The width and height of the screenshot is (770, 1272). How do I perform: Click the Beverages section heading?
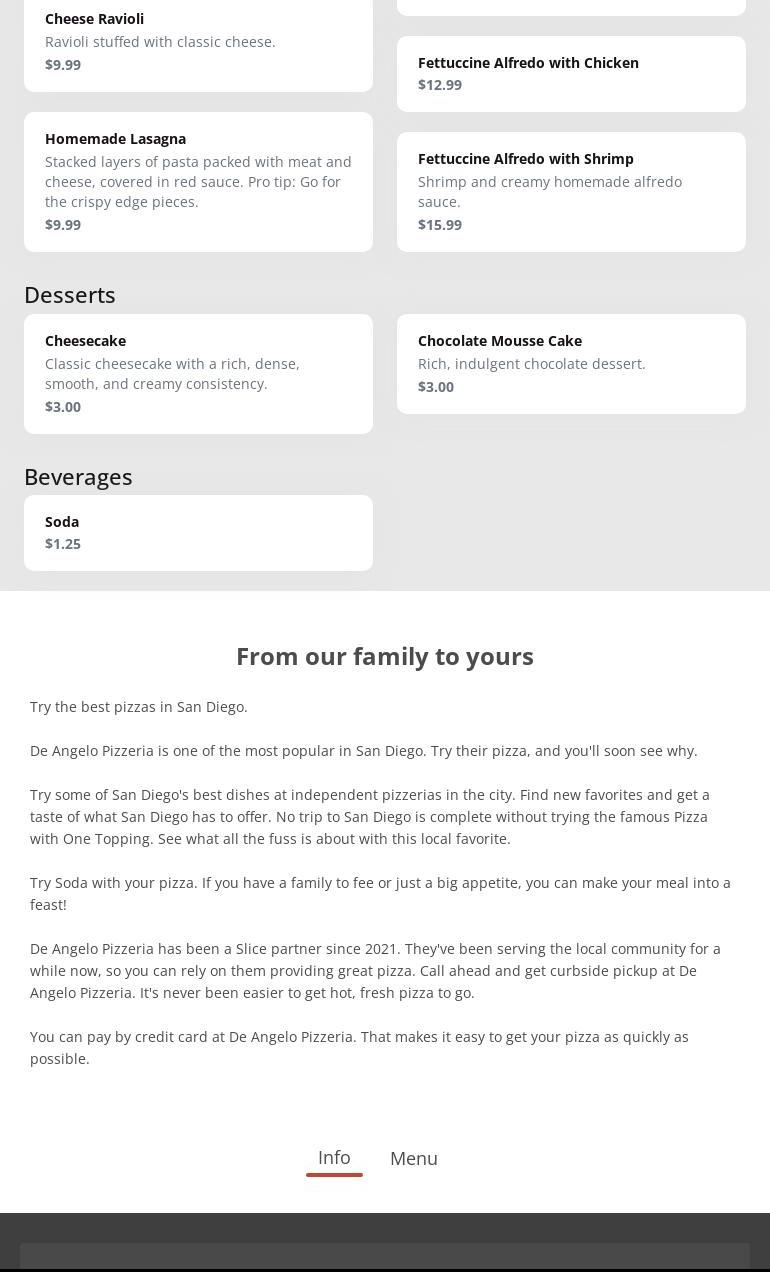pyautogui.click(x=78, y=477)
